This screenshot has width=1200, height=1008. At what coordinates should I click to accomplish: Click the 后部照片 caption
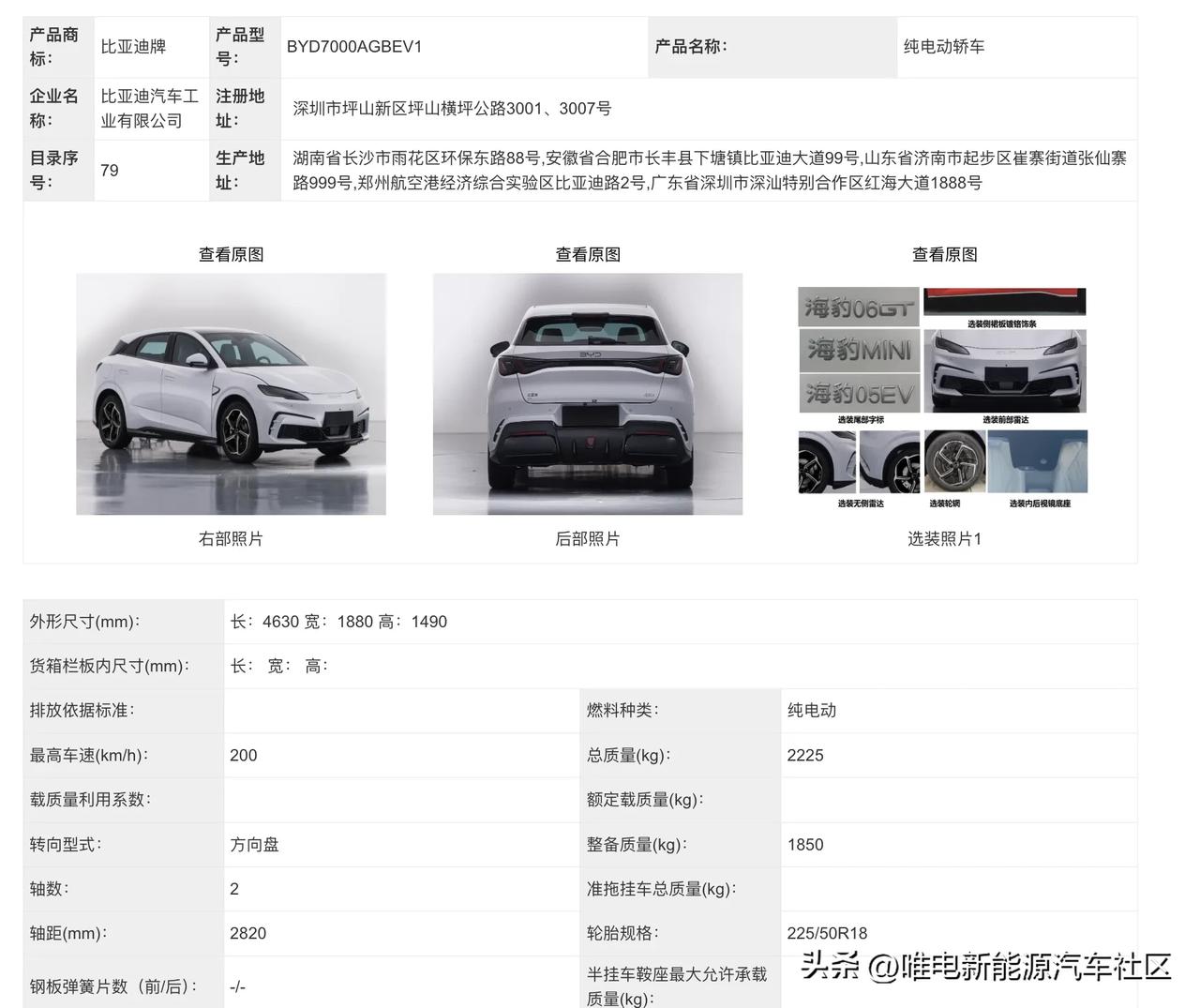pyautogui.click(x=588, y=538)
